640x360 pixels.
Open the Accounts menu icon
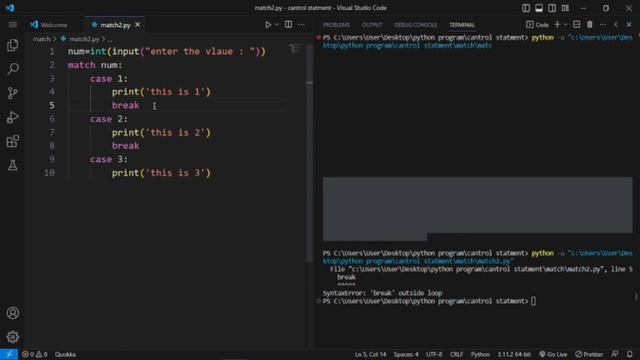pos(13,313)
